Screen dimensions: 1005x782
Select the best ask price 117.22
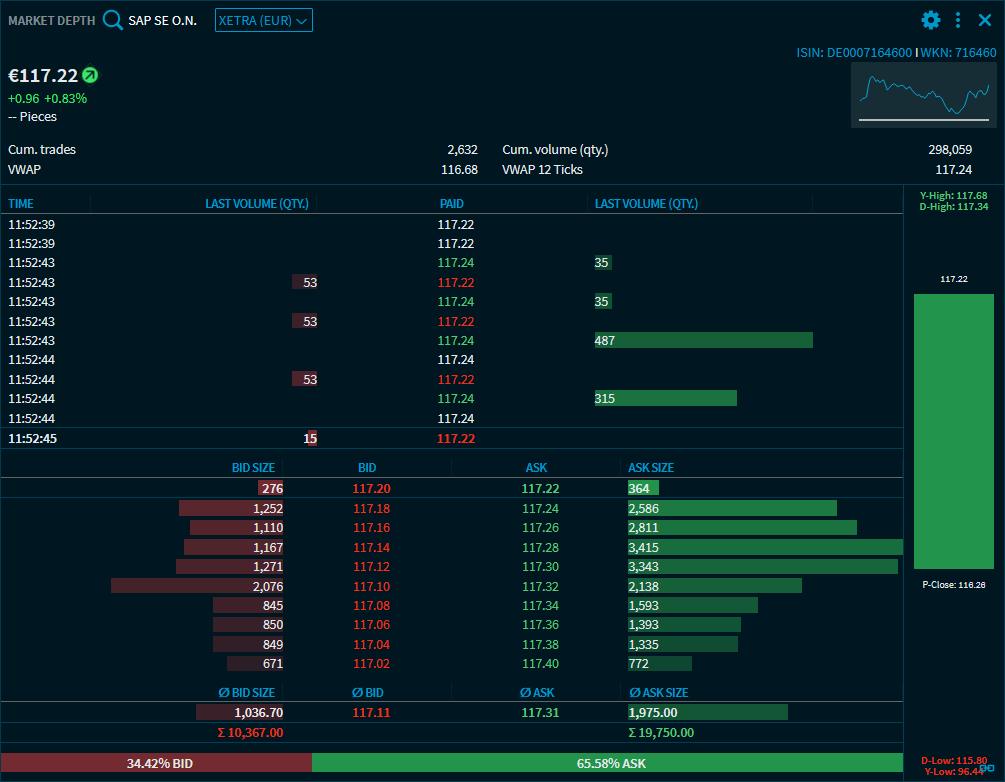pyautogui.click(x=540, y=489)
